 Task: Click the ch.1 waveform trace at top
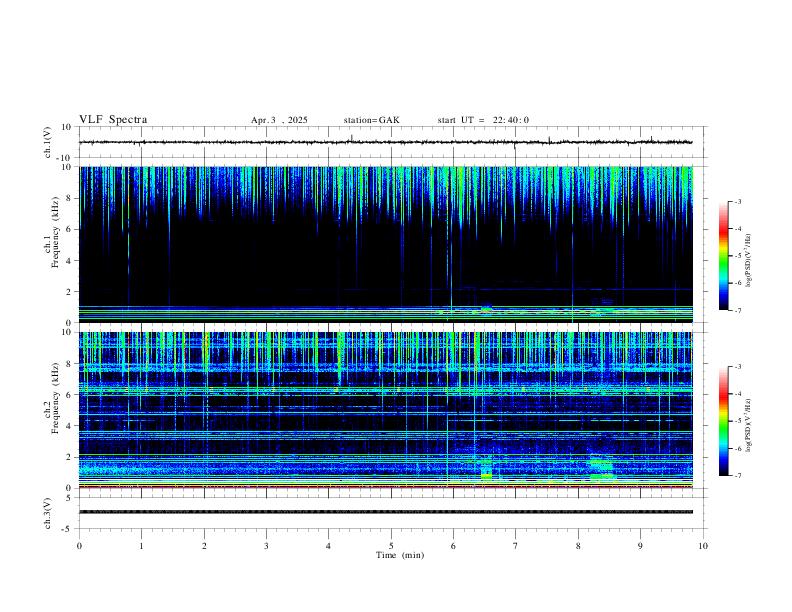pyautogui.click(x=386, y=142)
